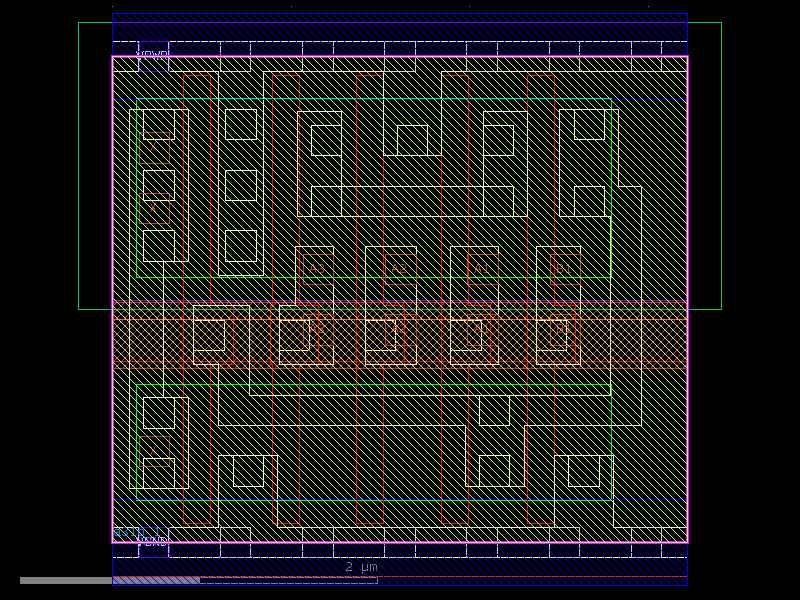Click the vertical red gate line at center

click(360, 200)
